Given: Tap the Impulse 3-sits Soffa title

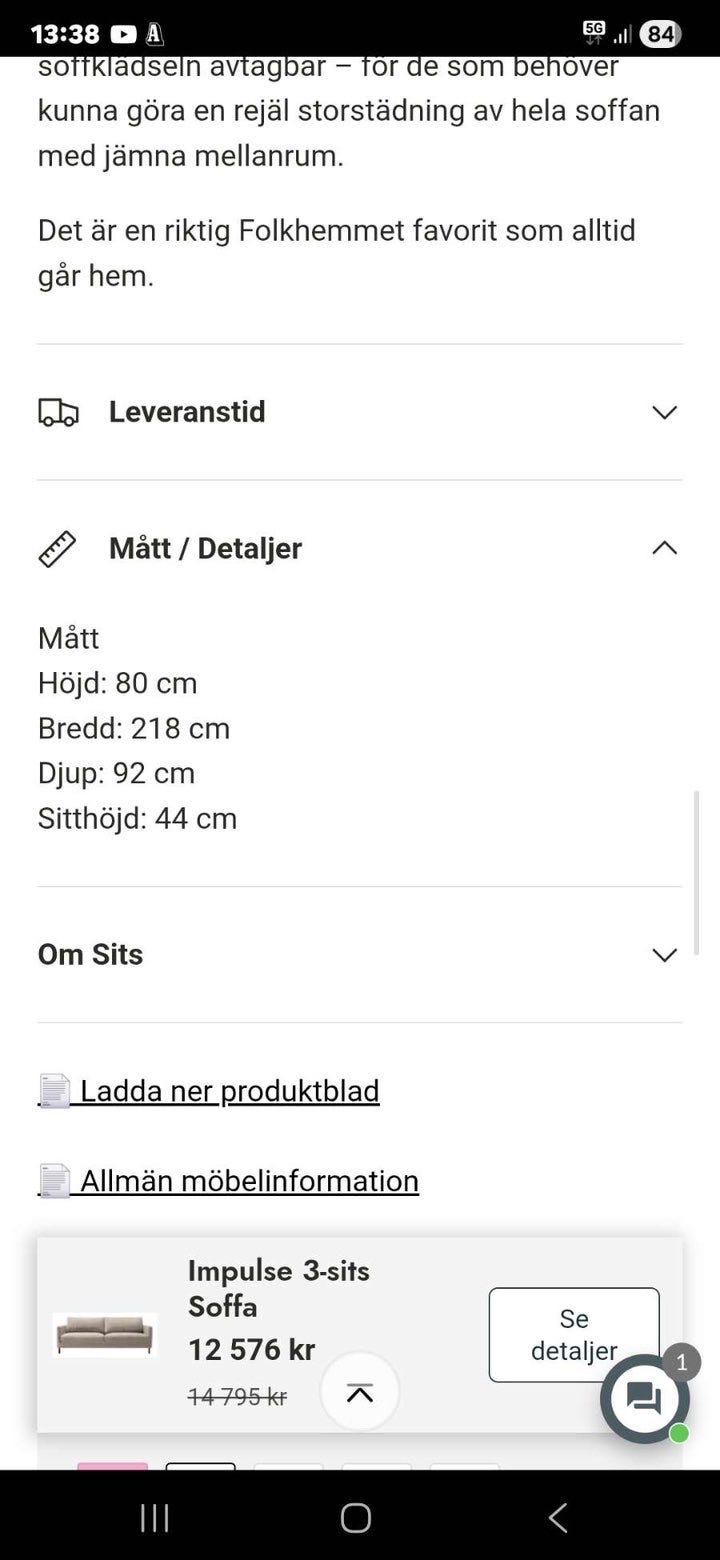Looking at the screenshot, I should click(x=279, y=1288).
